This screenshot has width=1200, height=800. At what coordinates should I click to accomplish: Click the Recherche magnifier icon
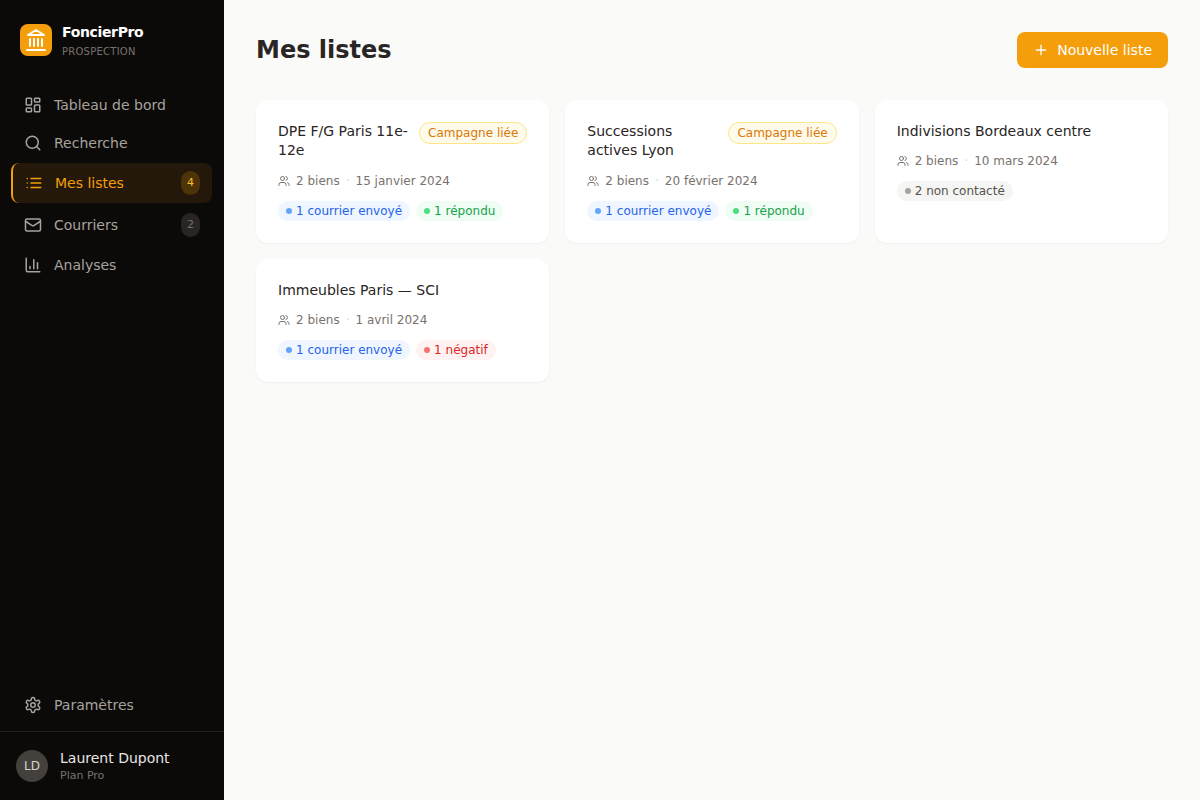[x=33, y=143]
